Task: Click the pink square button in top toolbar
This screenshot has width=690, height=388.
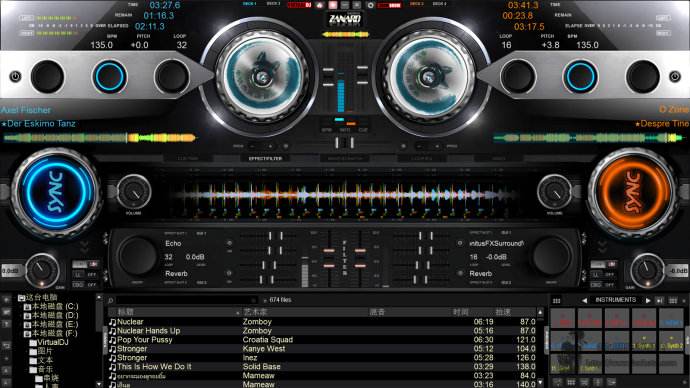Action: coord(333,5)
